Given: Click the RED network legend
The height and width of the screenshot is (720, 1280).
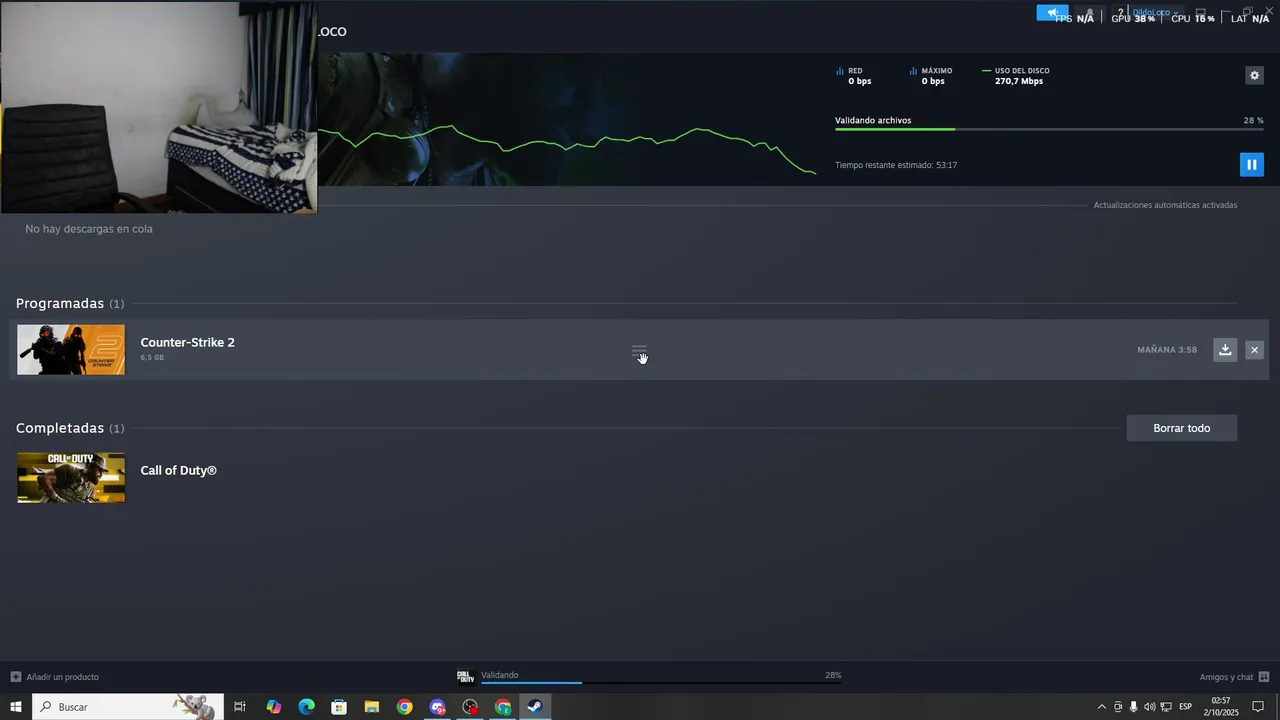Looking at the screenshot, I should tap(853, 76).
